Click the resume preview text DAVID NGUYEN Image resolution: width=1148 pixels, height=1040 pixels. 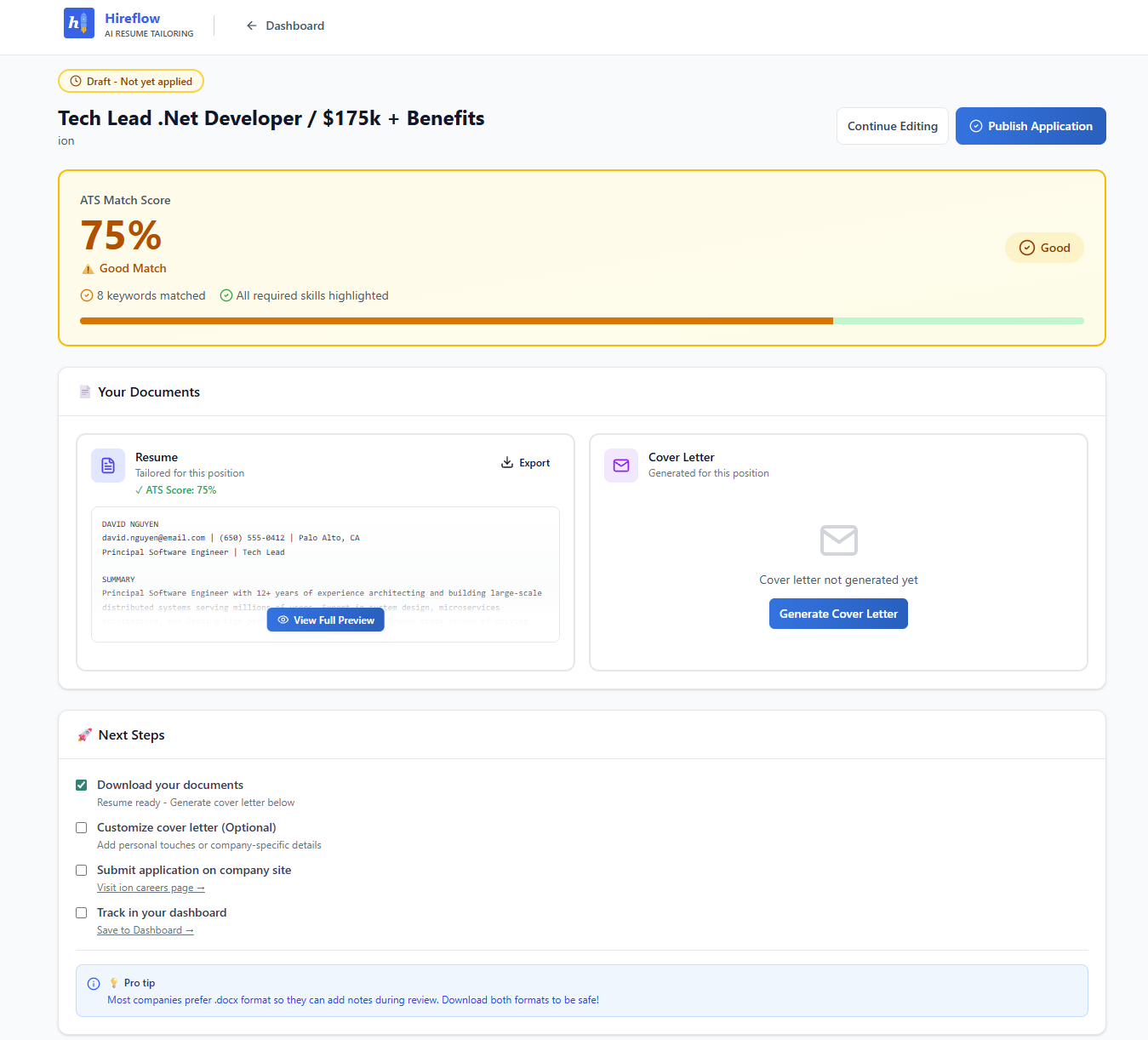pos(130,524)
